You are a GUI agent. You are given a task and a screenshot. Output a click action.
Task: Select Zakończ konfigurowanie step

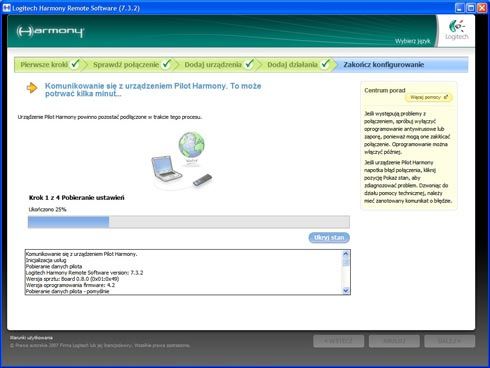pos(384,65)
